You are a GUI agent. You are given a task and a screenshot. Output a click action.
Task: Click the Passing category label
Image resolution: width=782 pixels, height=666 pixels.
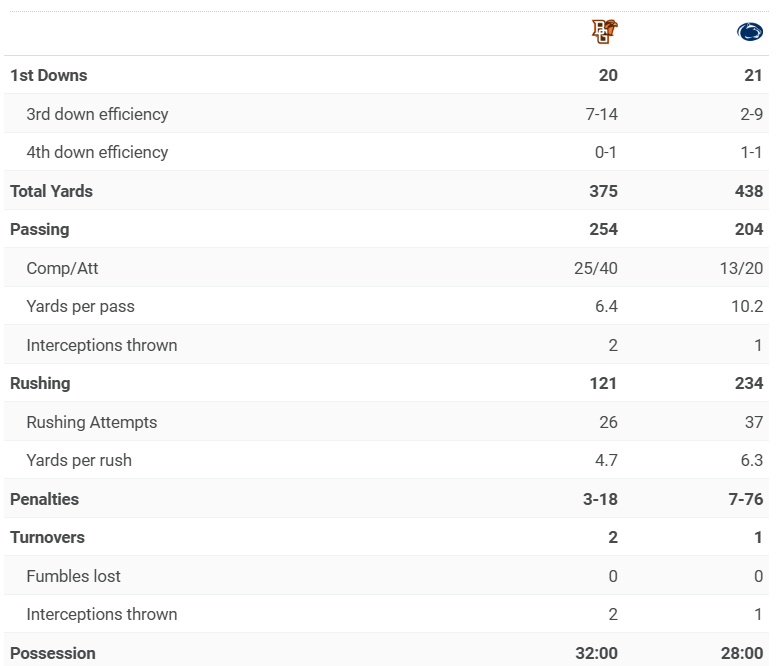40,230
